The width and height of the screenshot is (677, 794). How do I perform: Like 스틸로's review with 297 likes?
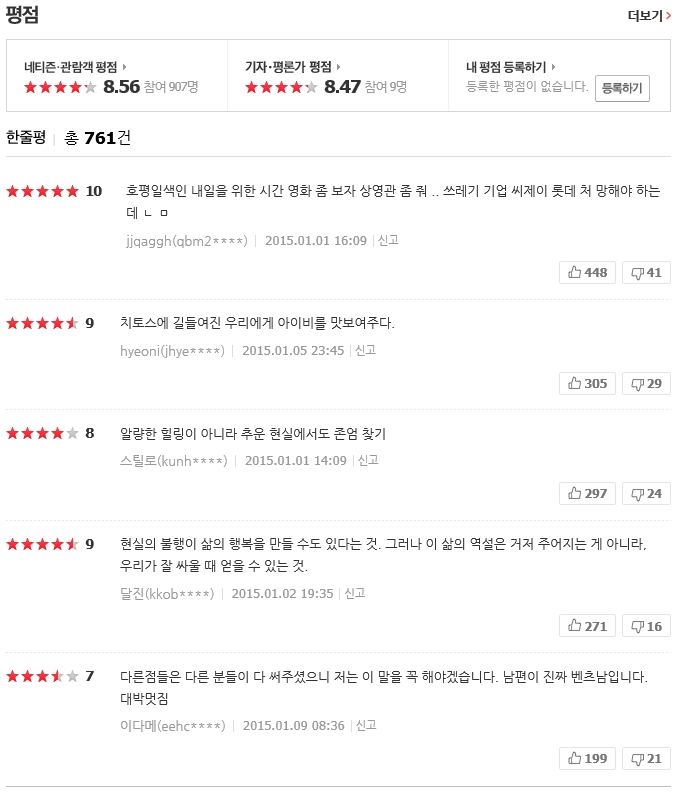click(587, 493)
